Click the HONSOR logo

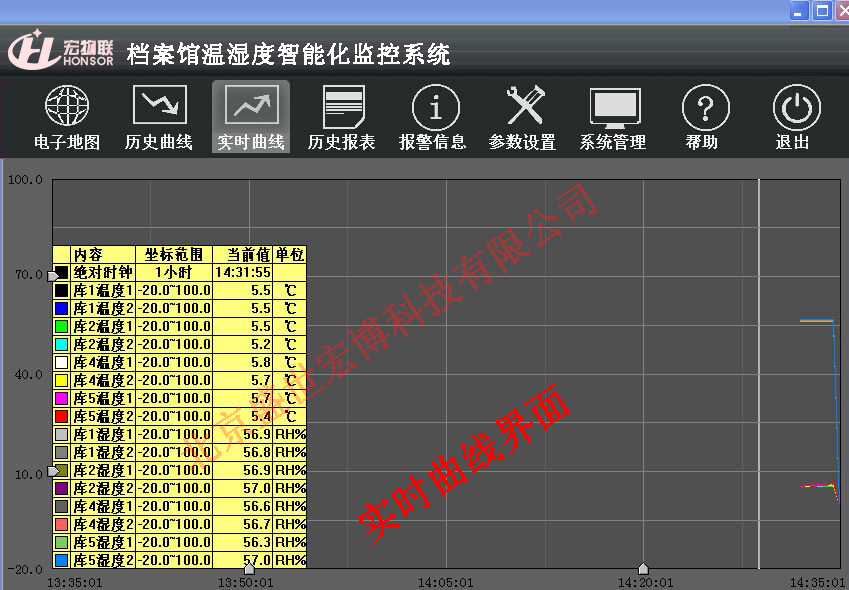(61, 50)
